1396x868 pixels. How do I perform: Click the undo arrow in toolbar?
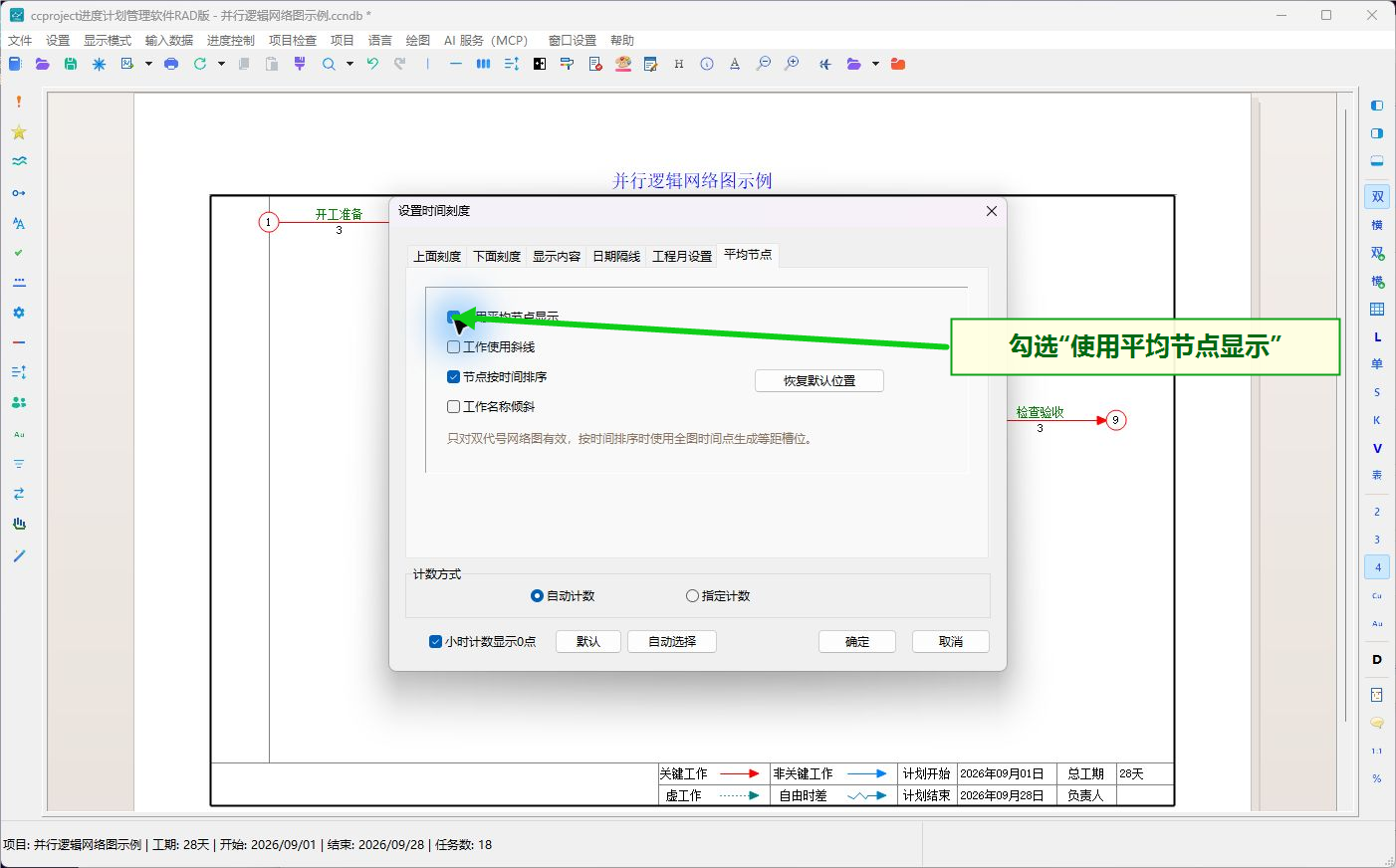click(x=372, y=64)
